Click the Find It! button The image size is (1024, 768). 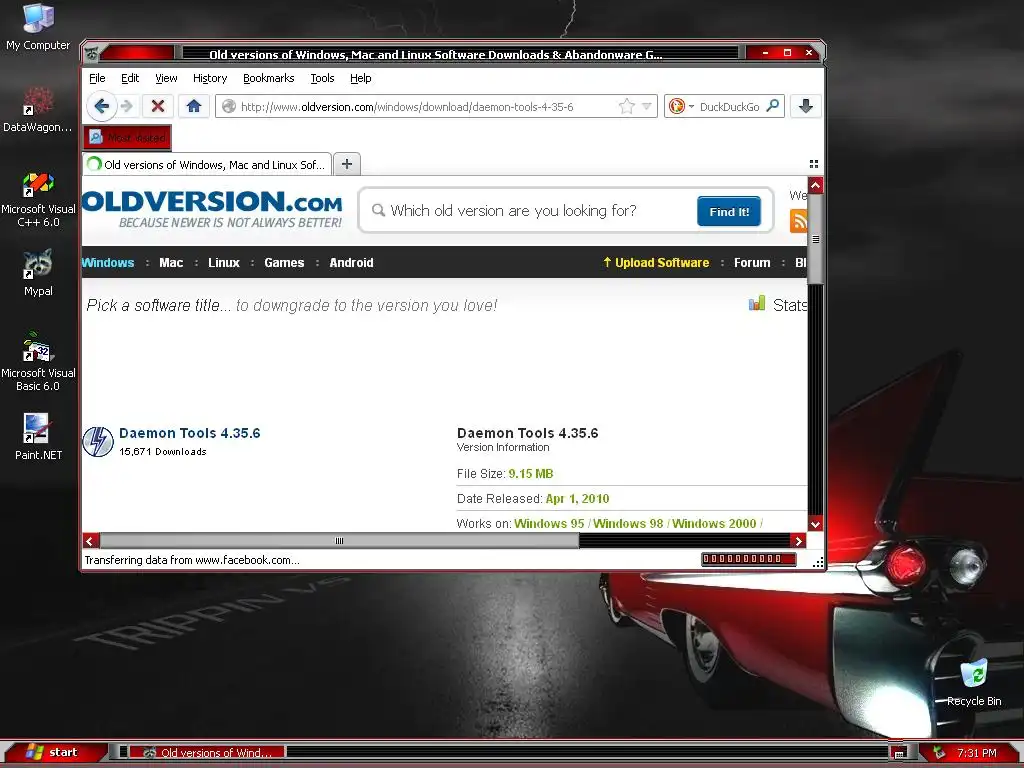[729, 212]
